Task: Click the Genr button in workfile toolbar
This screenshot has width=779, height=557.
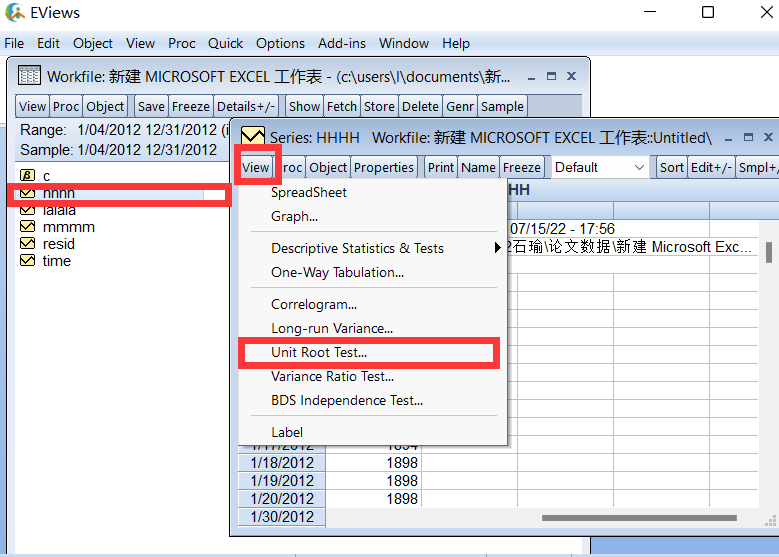Action: (x=460, y=106)
